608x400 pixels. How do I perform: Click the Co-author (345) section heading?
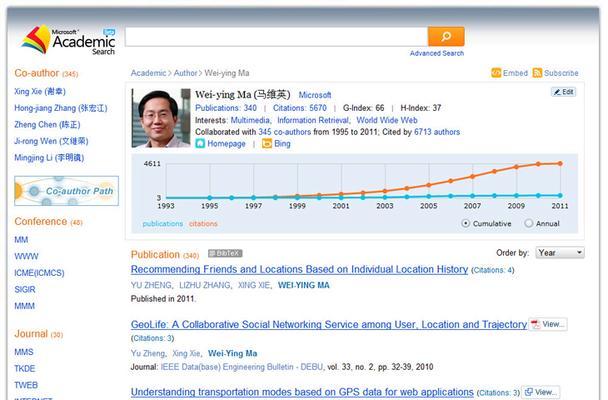[x=46, y=73]
